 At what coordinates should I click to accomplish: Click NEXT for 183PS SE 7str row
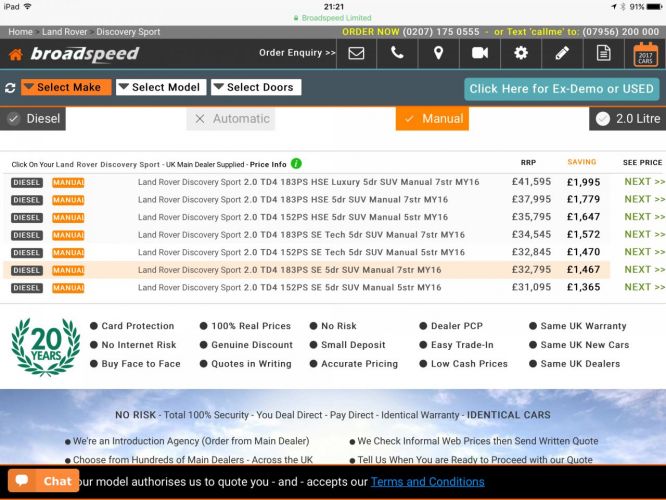click(644, 270)
